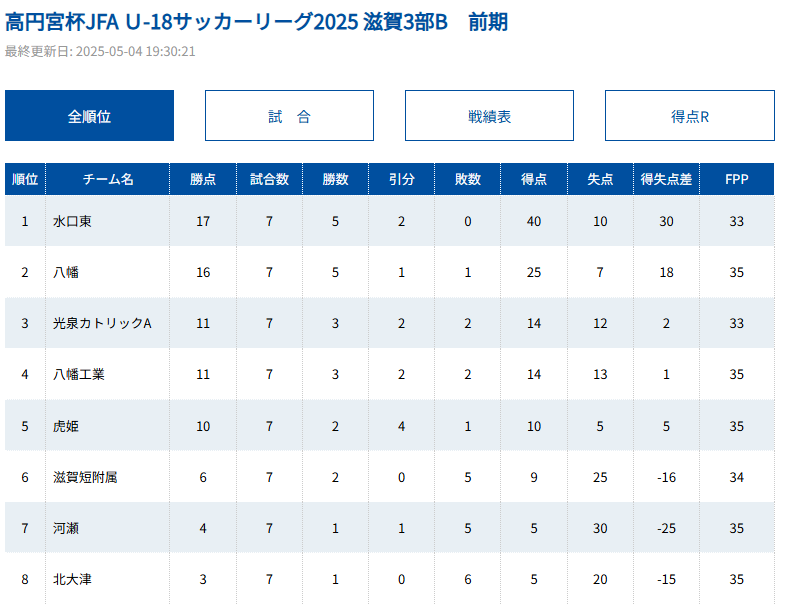The height and width of the screenshot is (612, 785).
Task: Show the 得点R tab
Action: (689, 116)
